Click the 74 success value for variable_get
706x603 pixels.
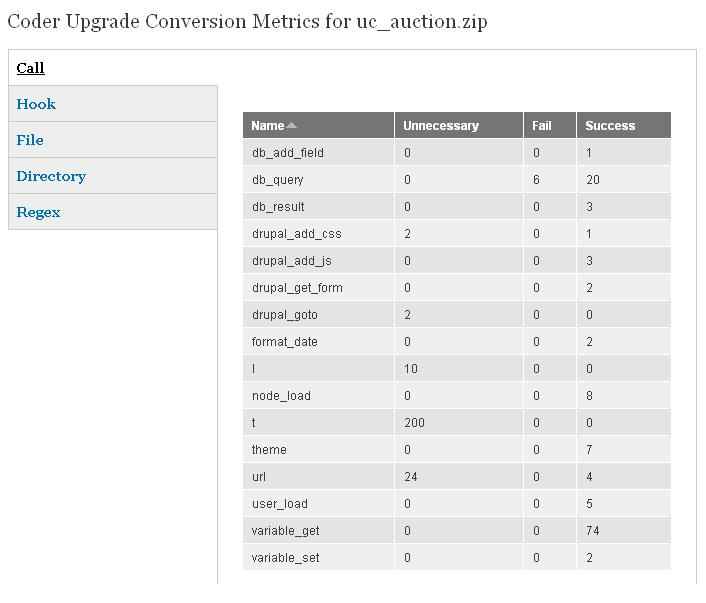coord(593,531)
